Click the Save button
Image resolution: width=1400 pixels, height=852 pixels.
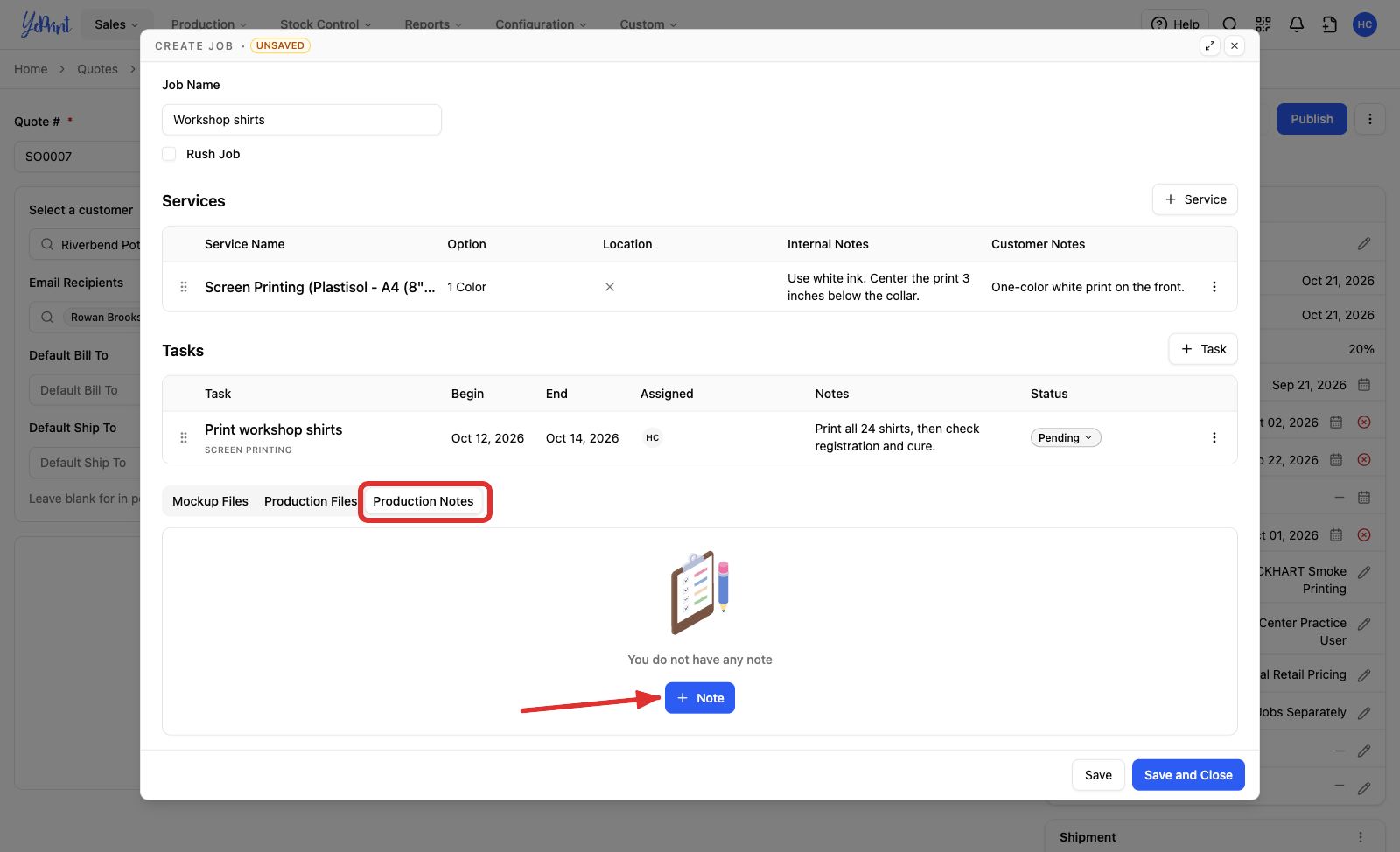tap(1098, 775)
